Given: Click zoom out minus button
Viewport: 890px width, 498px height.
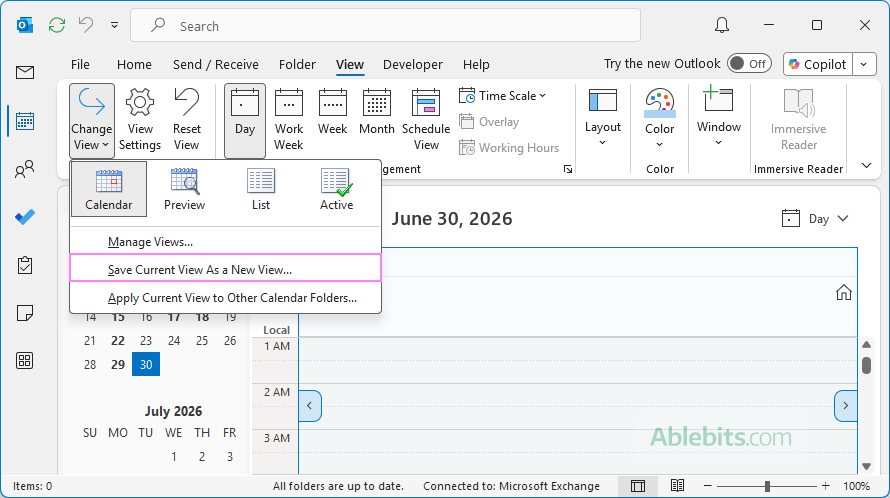Looking at the screenshot, I should [x=707, y=486].
